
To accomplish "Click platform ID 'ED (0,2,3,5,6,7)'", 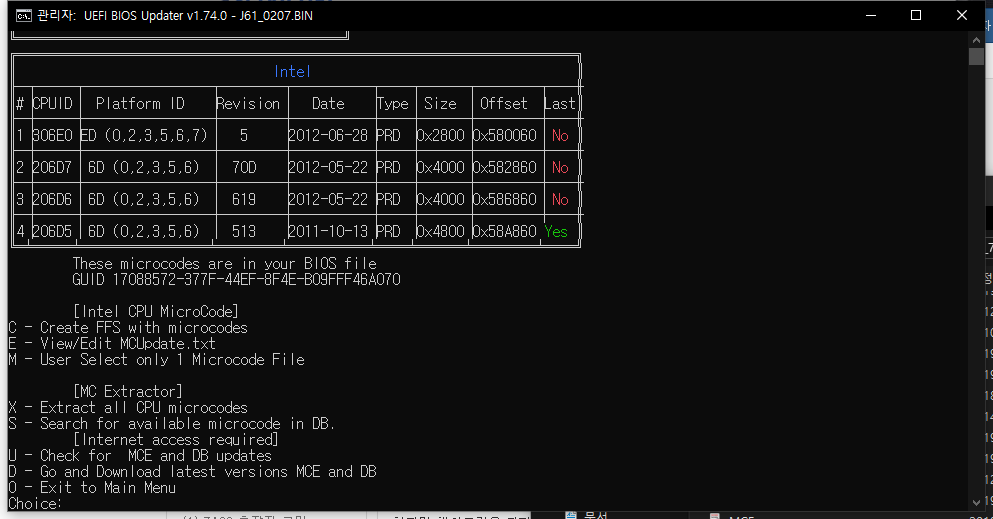I will coord(144,135).
